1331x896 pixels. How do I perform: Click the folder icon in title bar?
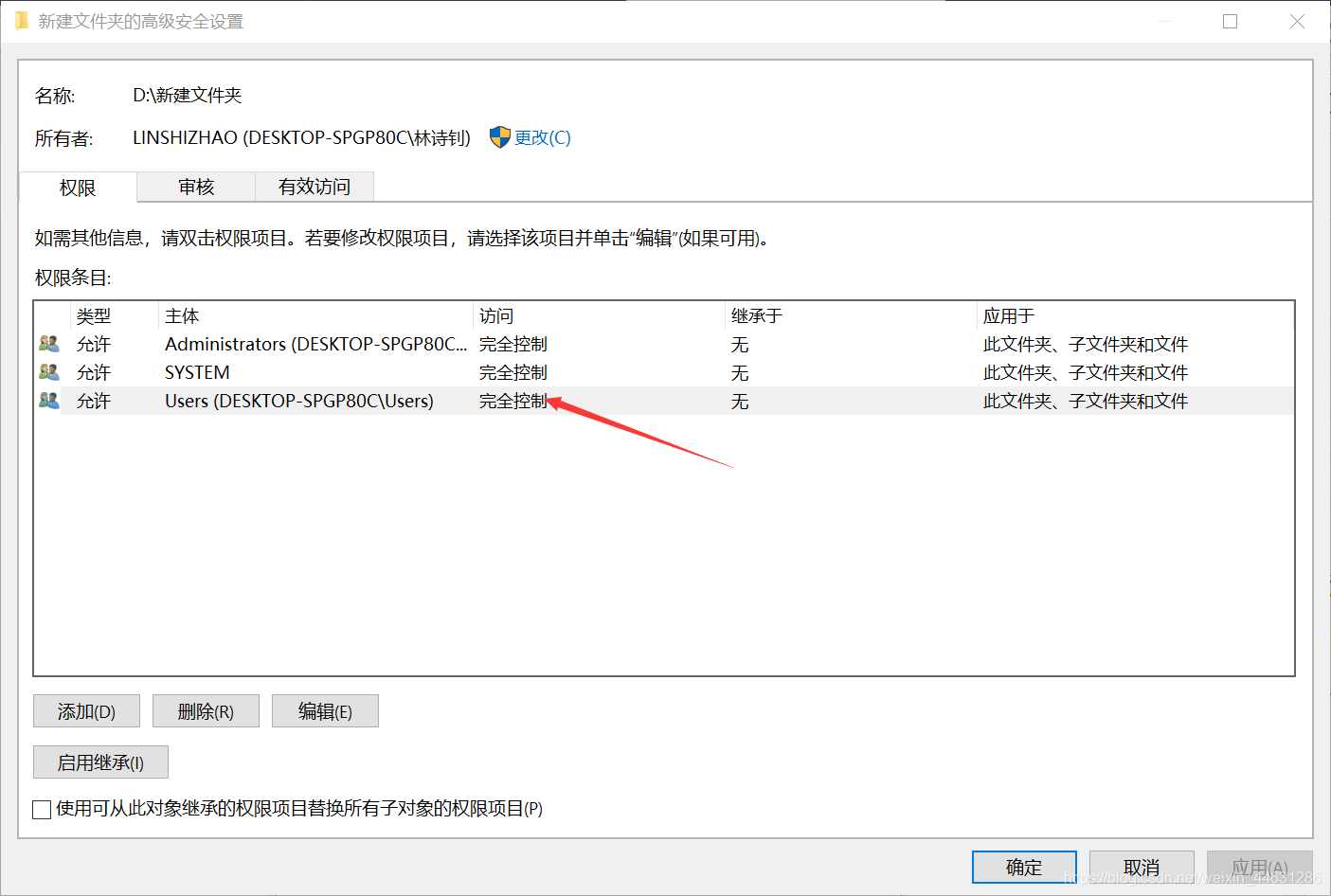21,21
